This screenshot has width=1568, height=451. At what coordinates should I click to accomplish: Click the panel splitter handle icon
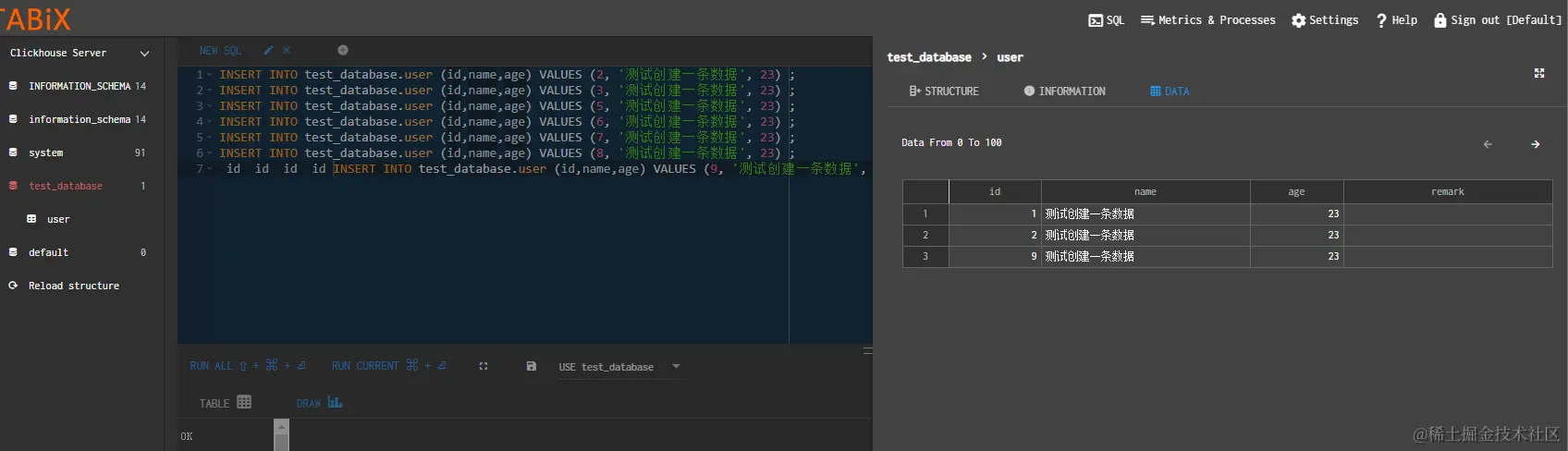pyautogui.click(x=867, y=350)
